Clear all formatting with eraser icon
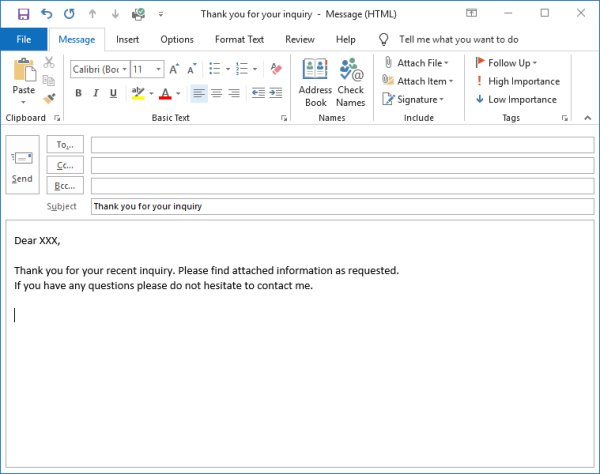Viewport: 600px width, 474px height. [x=276, y=69]
